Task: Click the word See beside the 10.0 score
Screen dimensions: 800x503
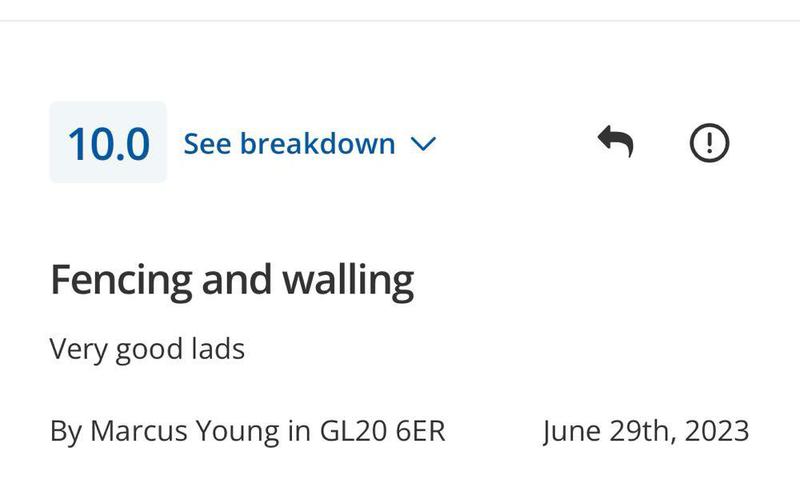Action: pos(207,143)
